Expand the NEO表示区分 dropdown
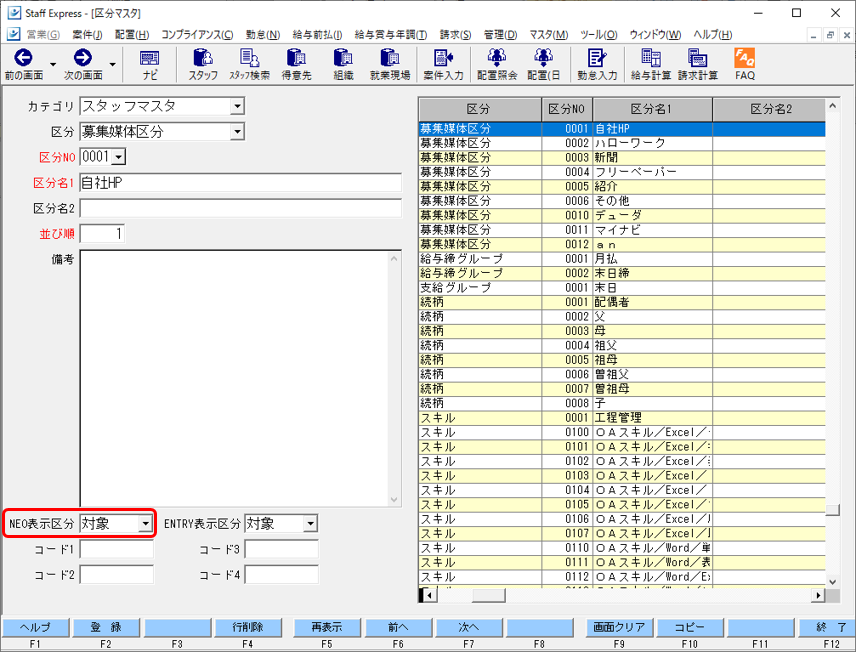The width and height of the screenshot is (856, 652). (145, 524)
